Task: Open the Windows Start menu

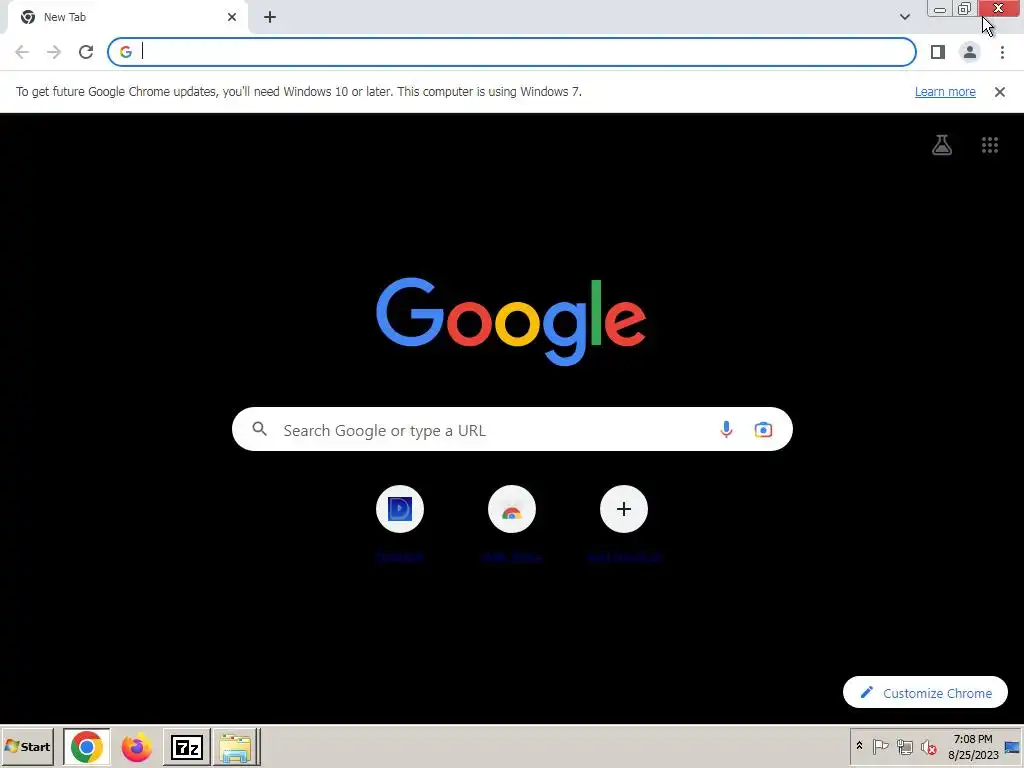Action: pyautogui.click(x=27, y=746)
